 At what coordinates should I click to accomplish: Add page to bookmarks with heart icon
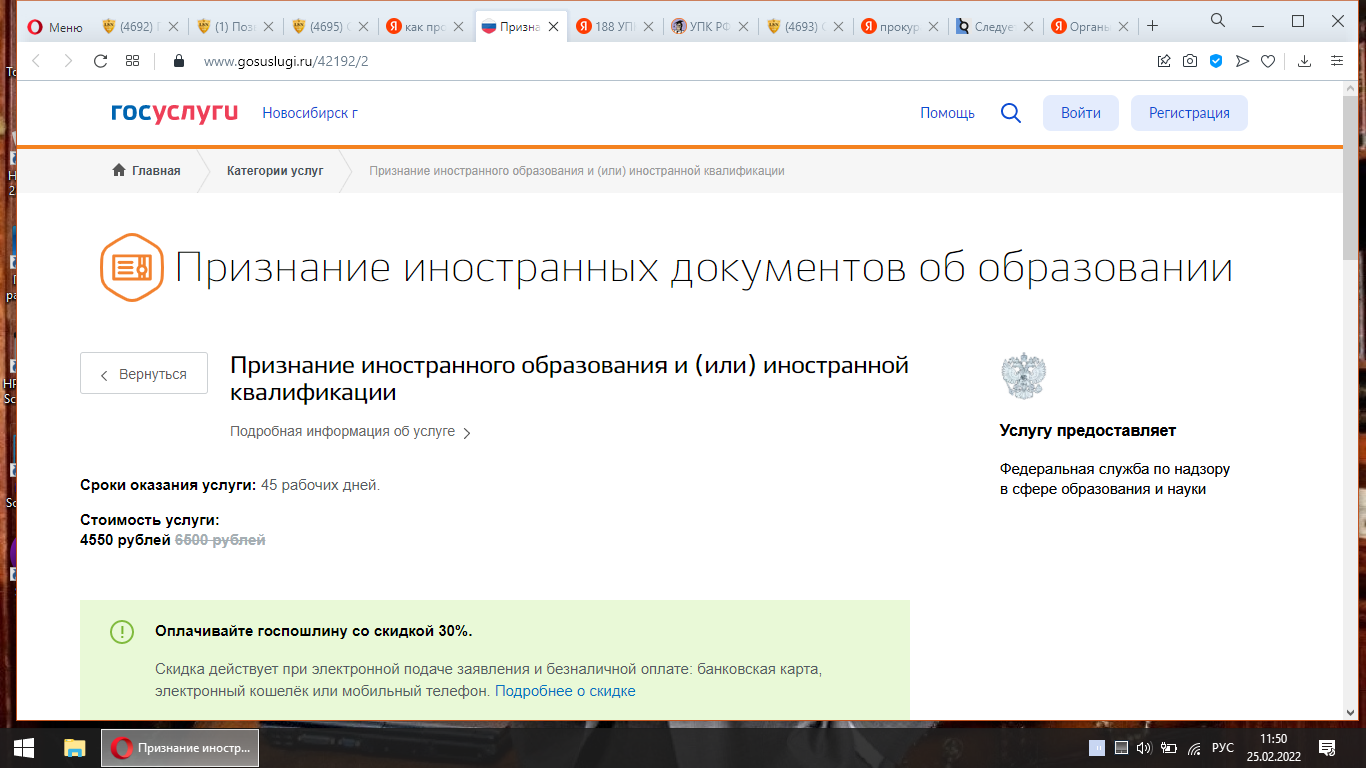point(1268,61)
